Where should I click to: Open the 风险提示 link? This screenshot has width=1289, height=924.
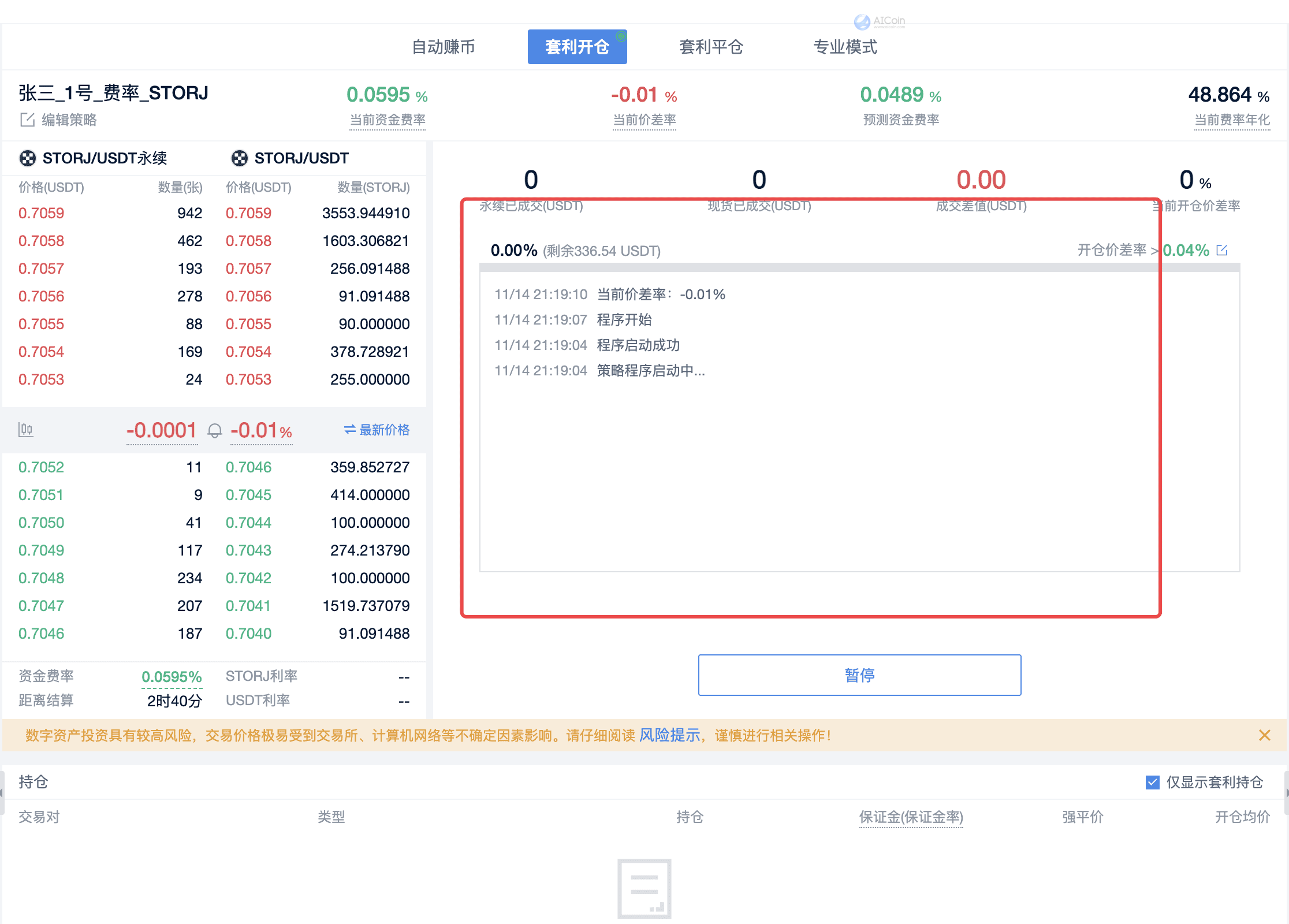tap(669, 735)
